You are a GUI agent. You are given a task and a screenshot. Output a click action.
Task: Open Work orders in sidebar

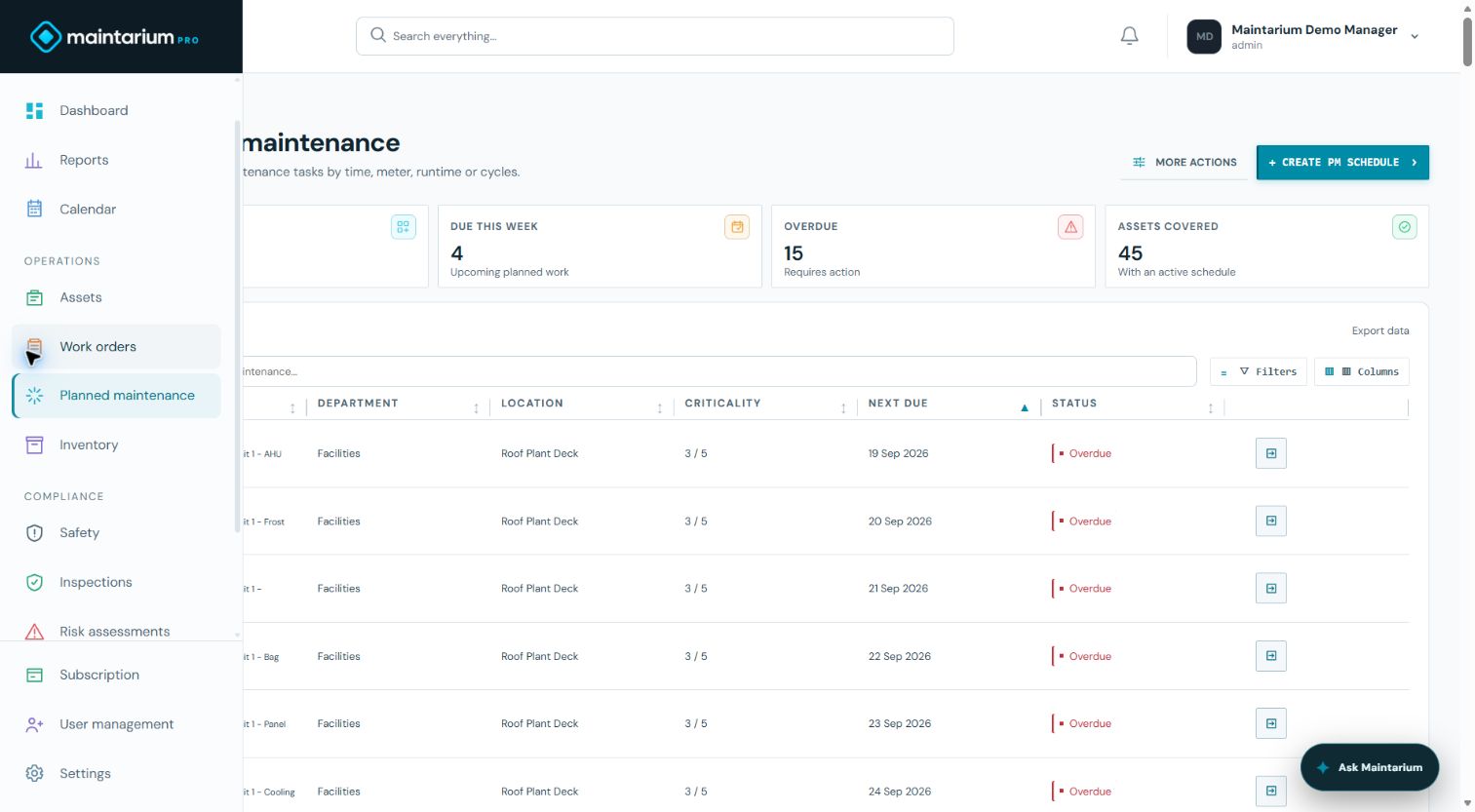coord(117,347)
